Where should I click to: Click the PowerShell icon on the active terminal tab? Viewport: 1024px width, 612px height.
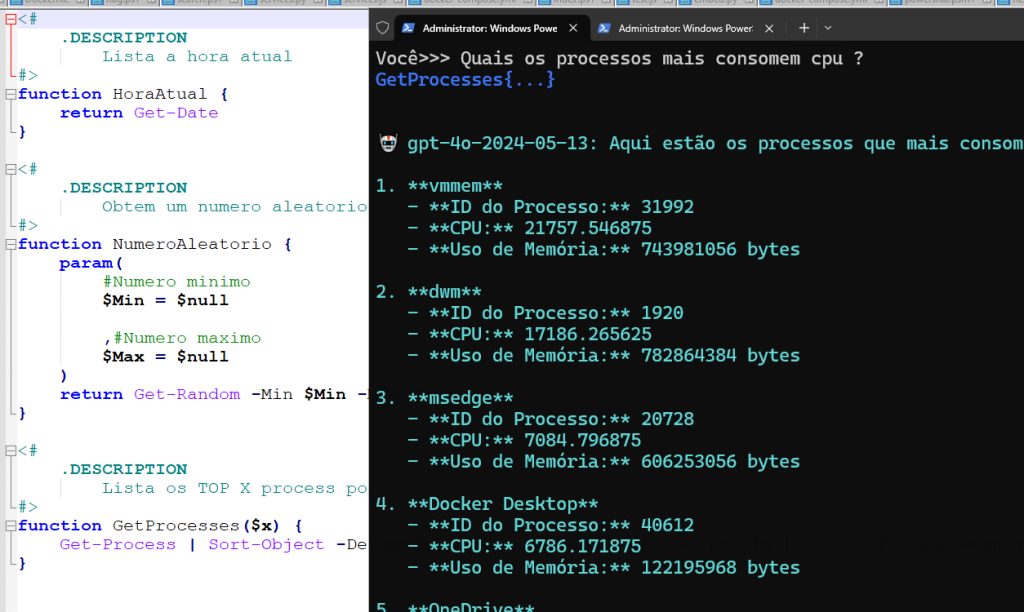pyautogui.click(x=408, y=28)
